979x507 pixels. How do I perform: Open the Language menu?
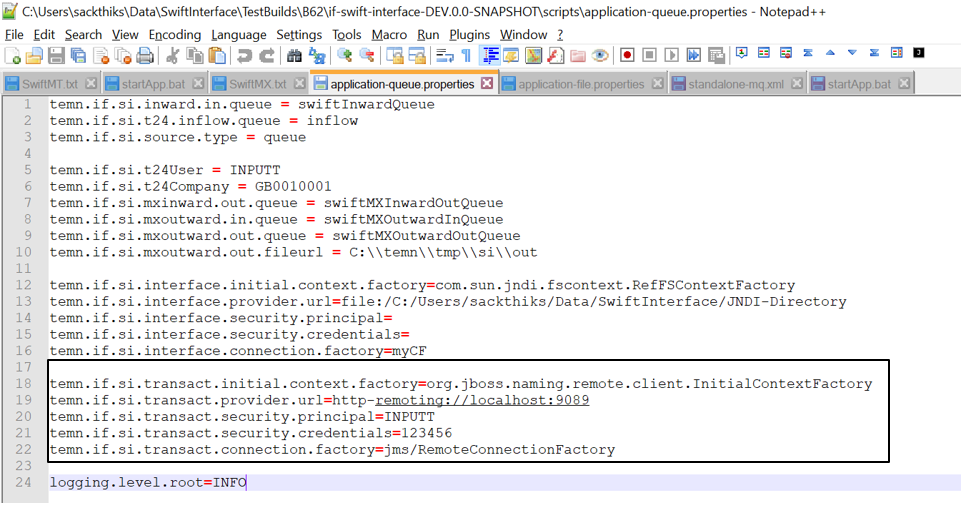click(238, 34)
